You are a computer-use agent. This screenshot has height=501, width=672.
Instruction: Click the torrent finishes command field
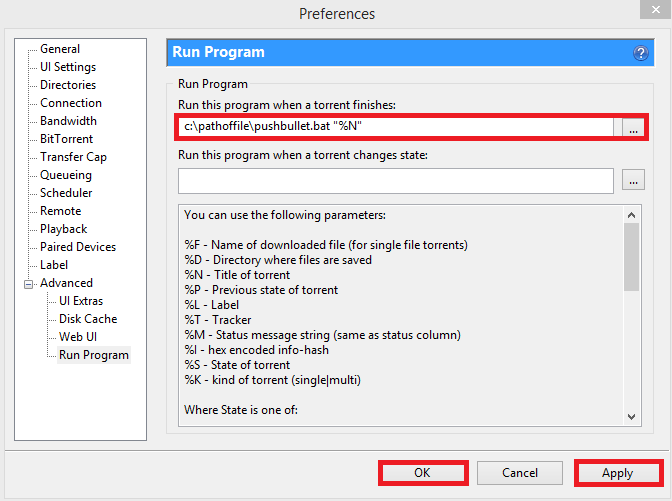point(396,127)
